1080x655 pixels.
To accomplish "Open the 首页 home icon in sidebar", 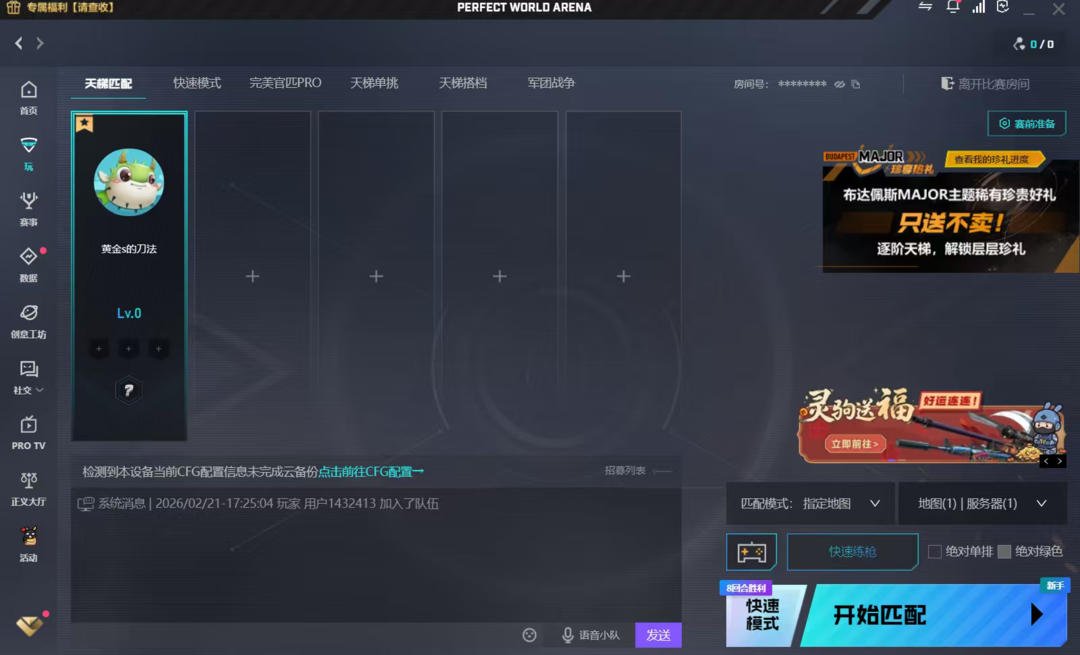I will pos(28,97).
